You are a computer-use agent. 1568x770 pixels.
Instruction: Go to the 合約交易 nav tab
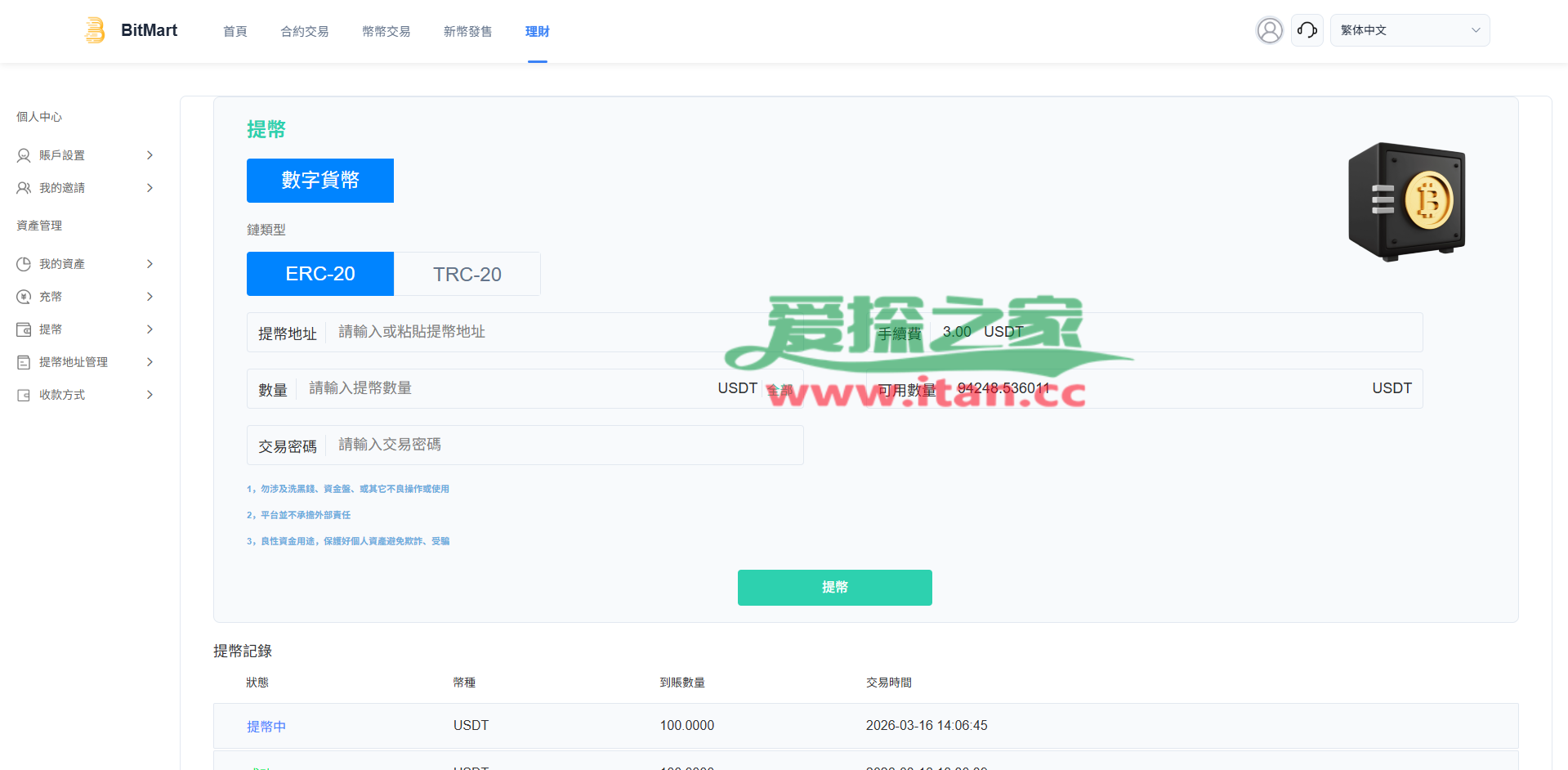pyautogui.click(x=304, y=31)
